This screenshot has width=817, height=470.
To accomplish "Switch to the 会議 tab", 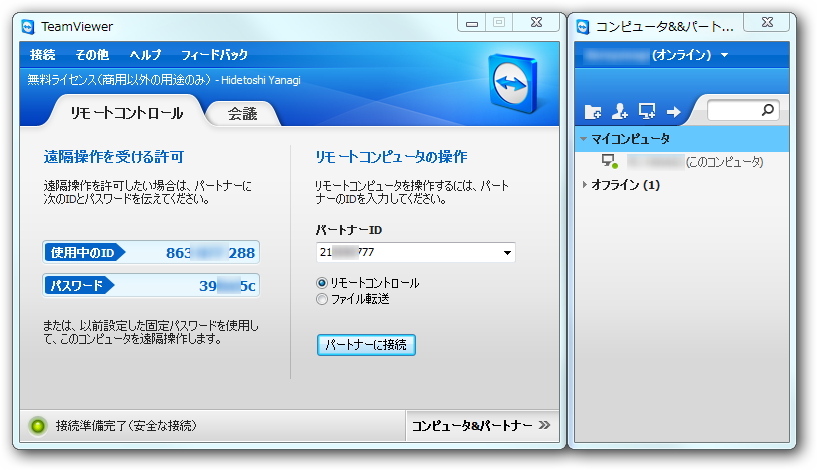I will pyautogui.click(x=242, y=114).
